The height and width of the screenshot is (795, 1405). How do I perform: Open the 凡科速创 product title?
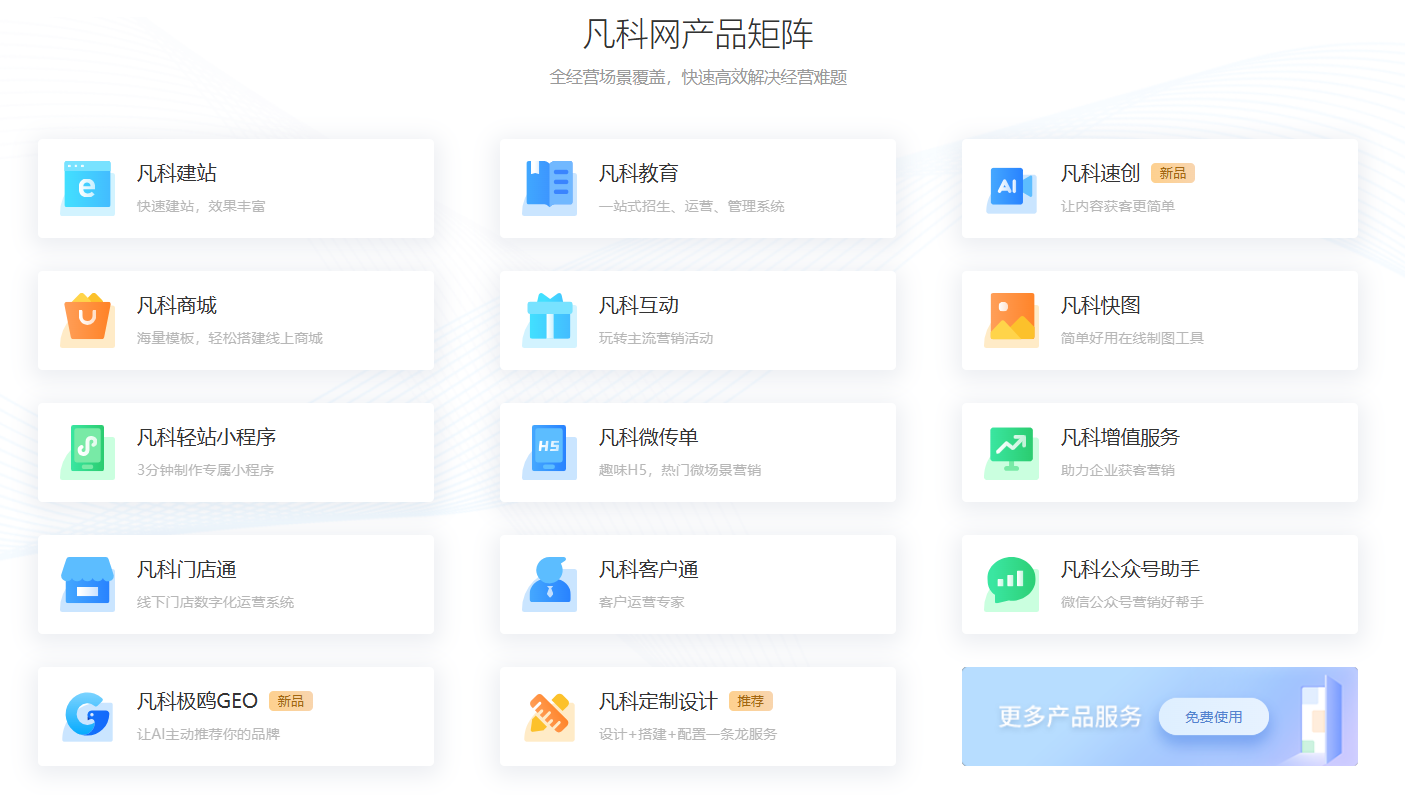[1101, 173]
